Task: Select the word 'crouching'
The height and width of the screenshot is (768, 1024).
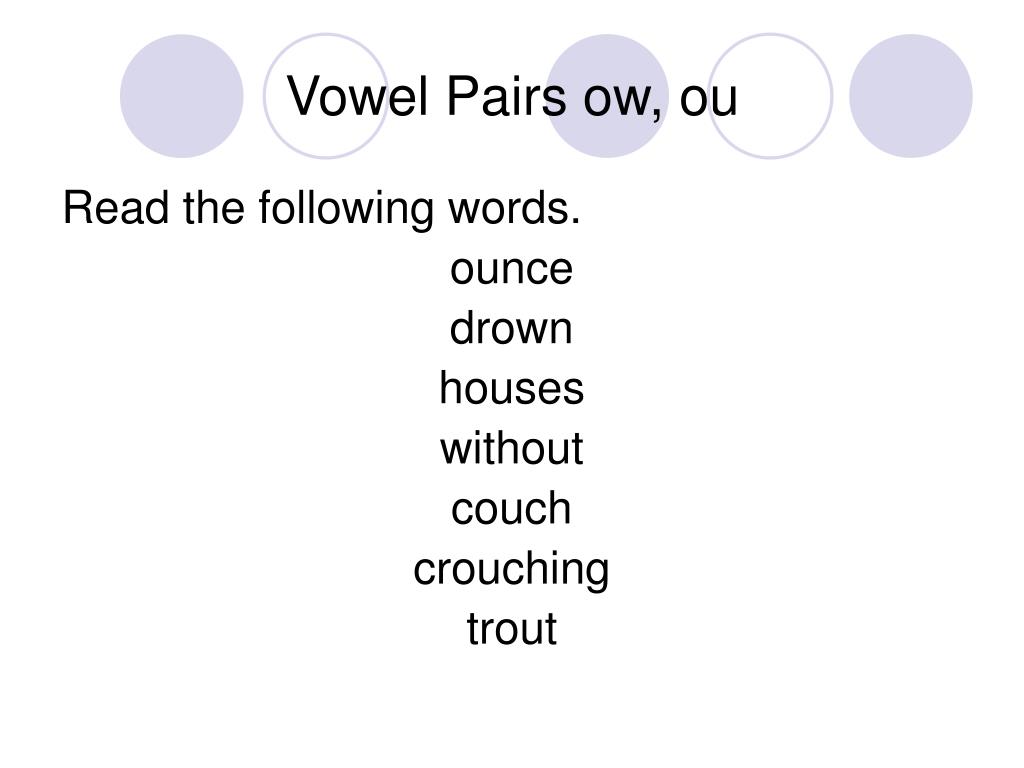Action: (511, 569)
